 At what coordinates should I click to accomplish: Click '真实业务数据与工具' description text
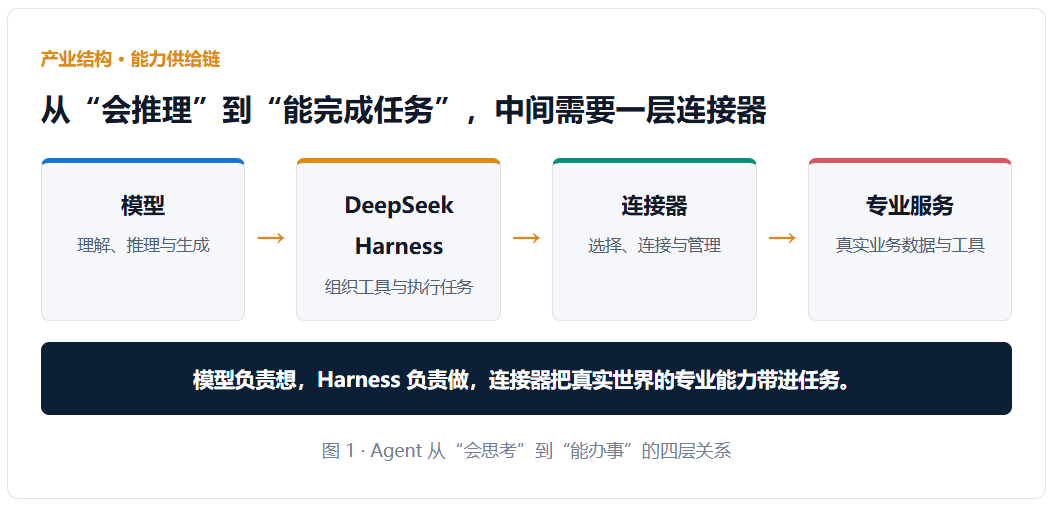click(910, 245)
